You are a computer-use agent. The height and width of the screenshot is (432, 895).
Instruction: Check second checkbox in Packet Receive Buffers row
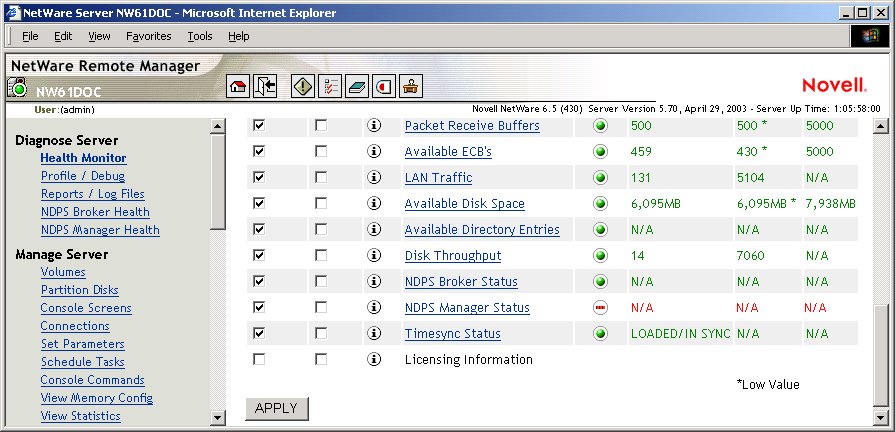pyautogui.click(x=321, y=126)
